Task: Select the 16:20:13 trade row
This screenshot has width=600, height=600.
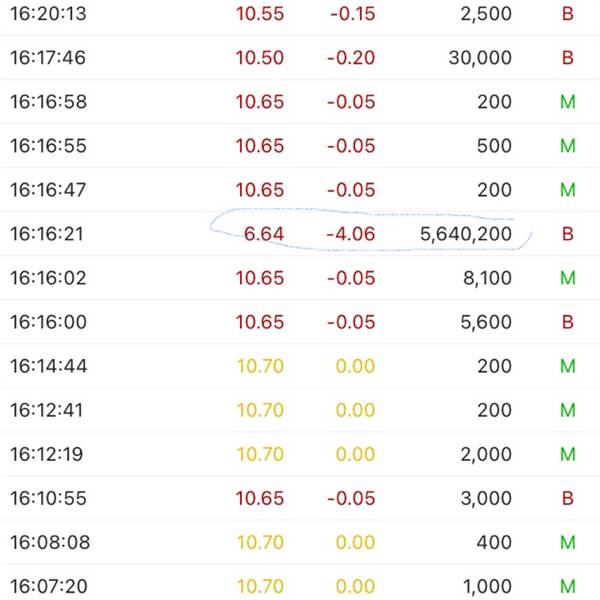Action: coord(300,15)
